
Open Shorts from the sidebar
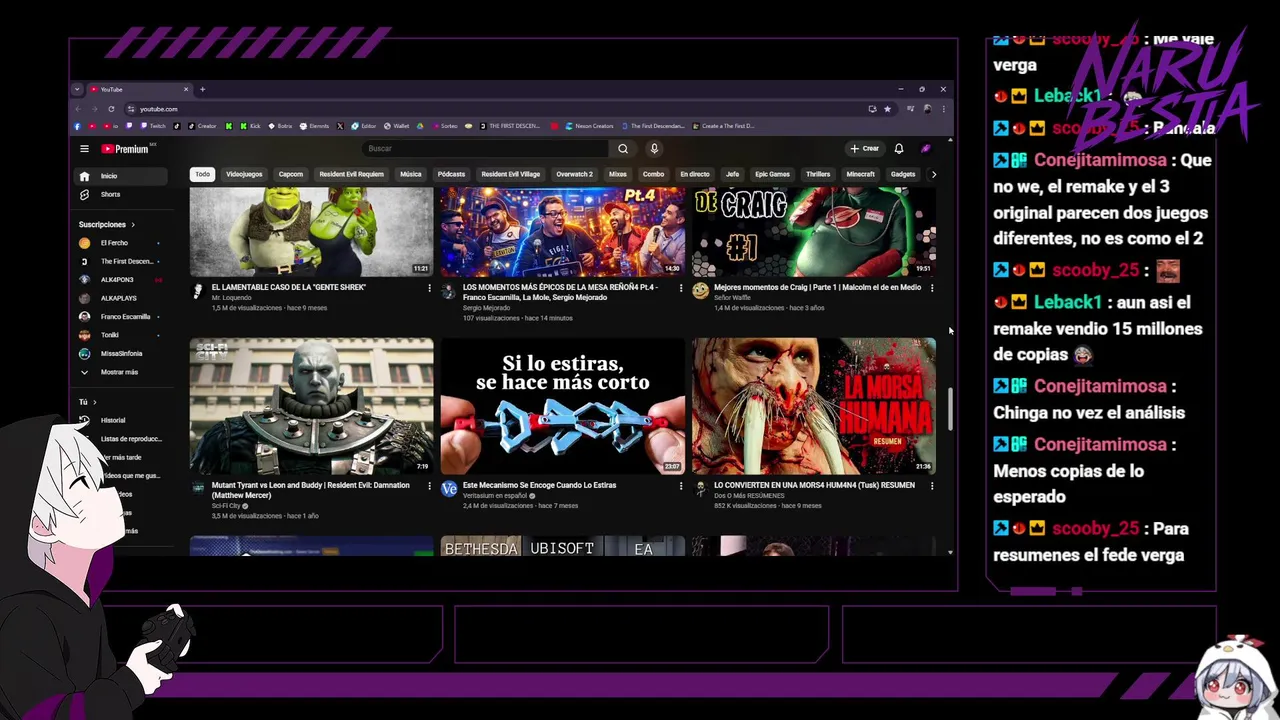click(122, 194)
